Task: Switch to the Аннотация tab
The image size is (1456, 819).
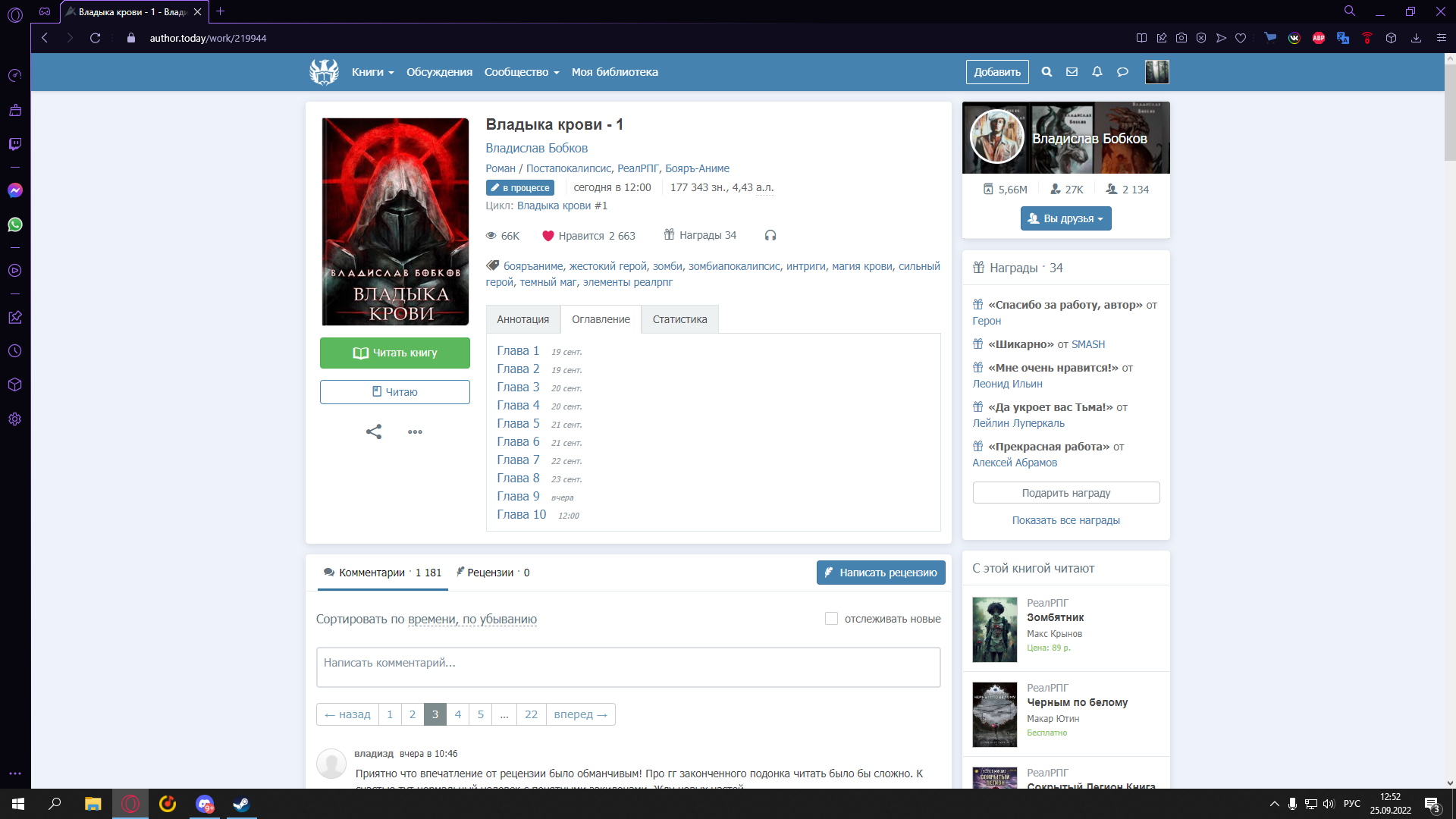Action: 522,319
